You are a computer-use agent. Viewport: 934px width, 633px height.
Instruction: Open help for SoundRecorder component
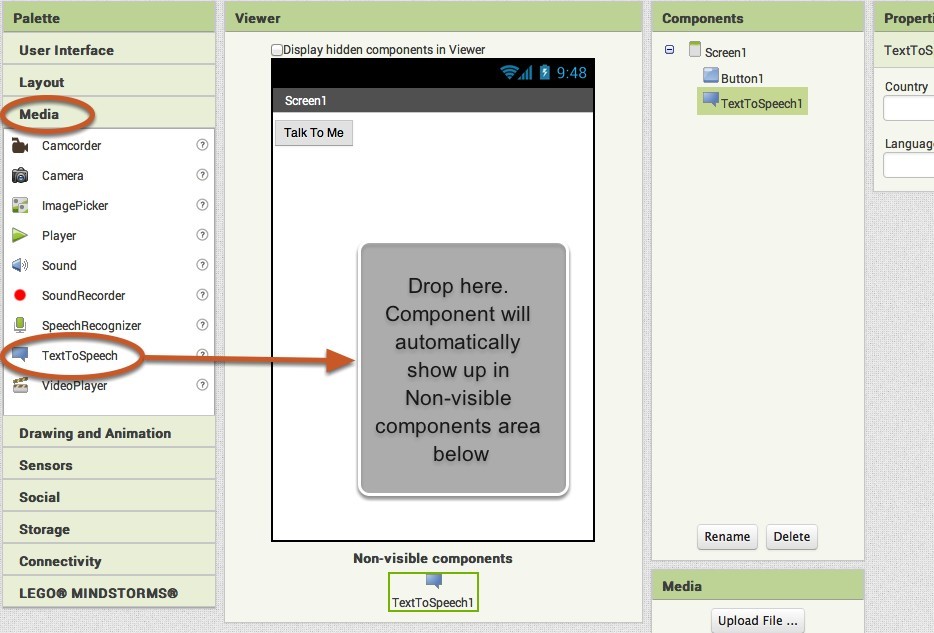tap(203, 295)
